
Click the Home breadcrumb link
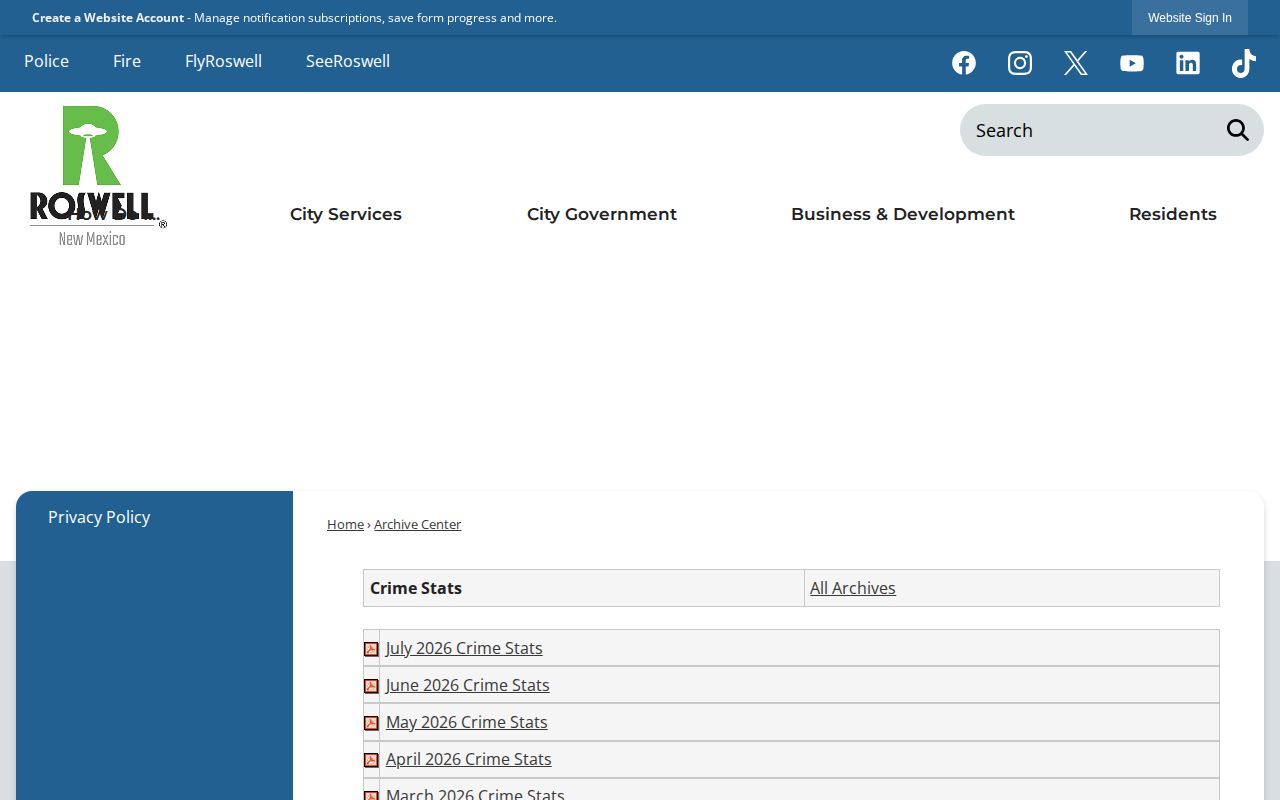click(x=345, y=524)
